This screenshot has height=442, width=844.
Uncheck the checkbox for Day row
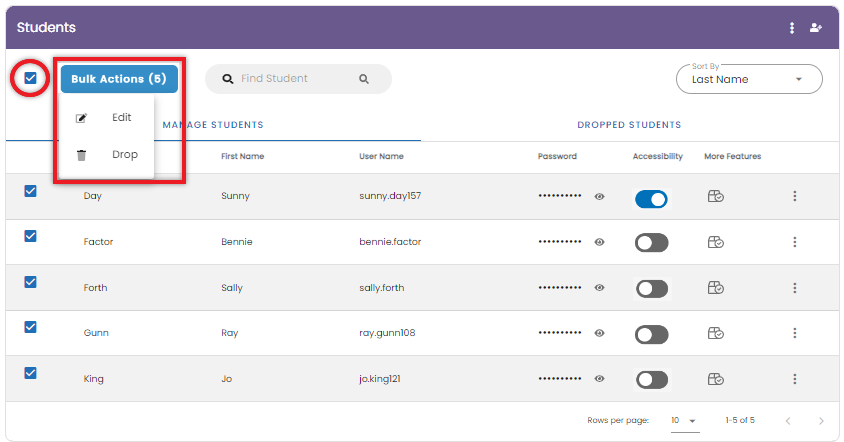[30, 191]
